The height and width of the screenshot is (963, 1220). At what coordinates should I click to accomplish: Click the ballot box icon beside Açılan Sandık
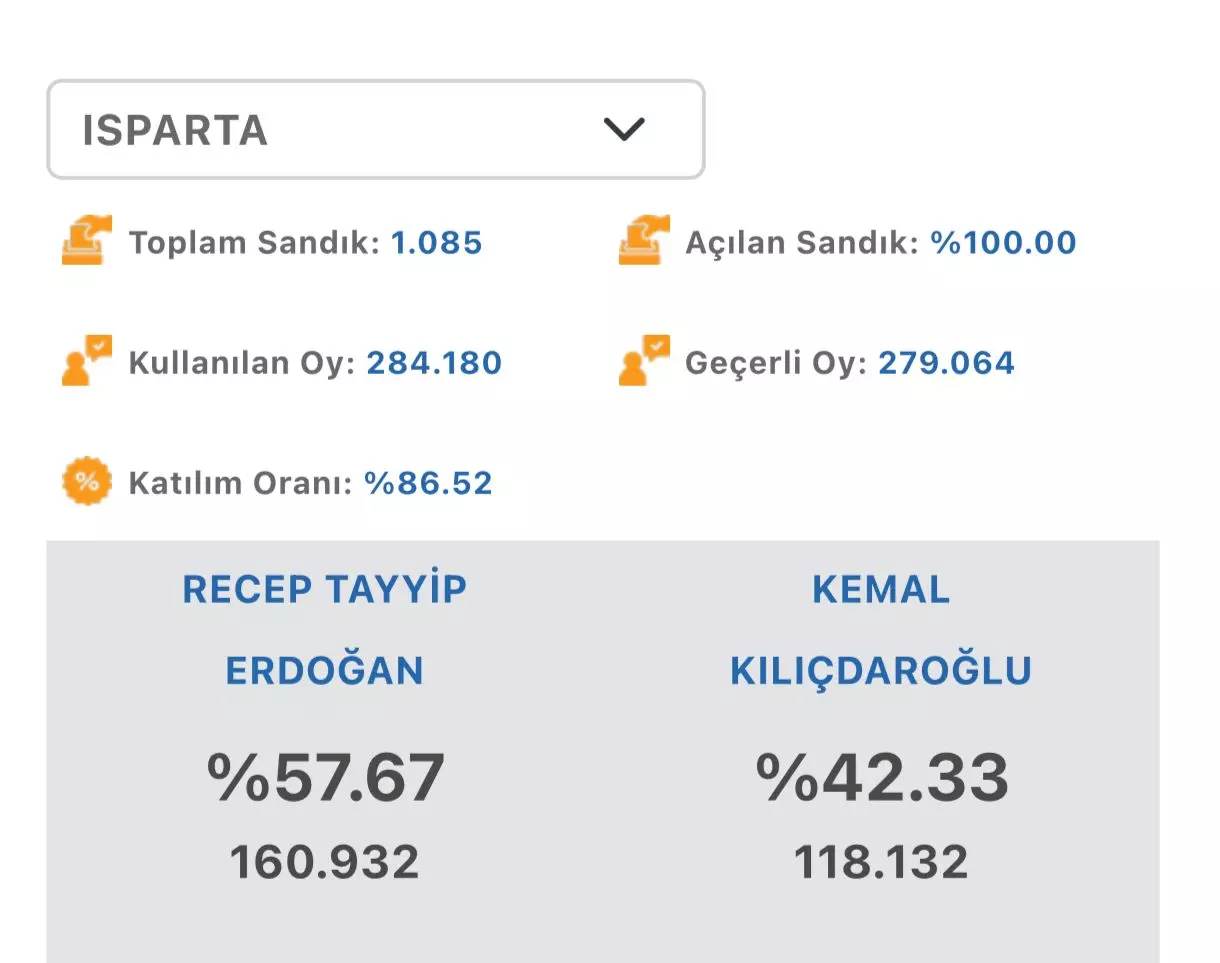(644, 241)
